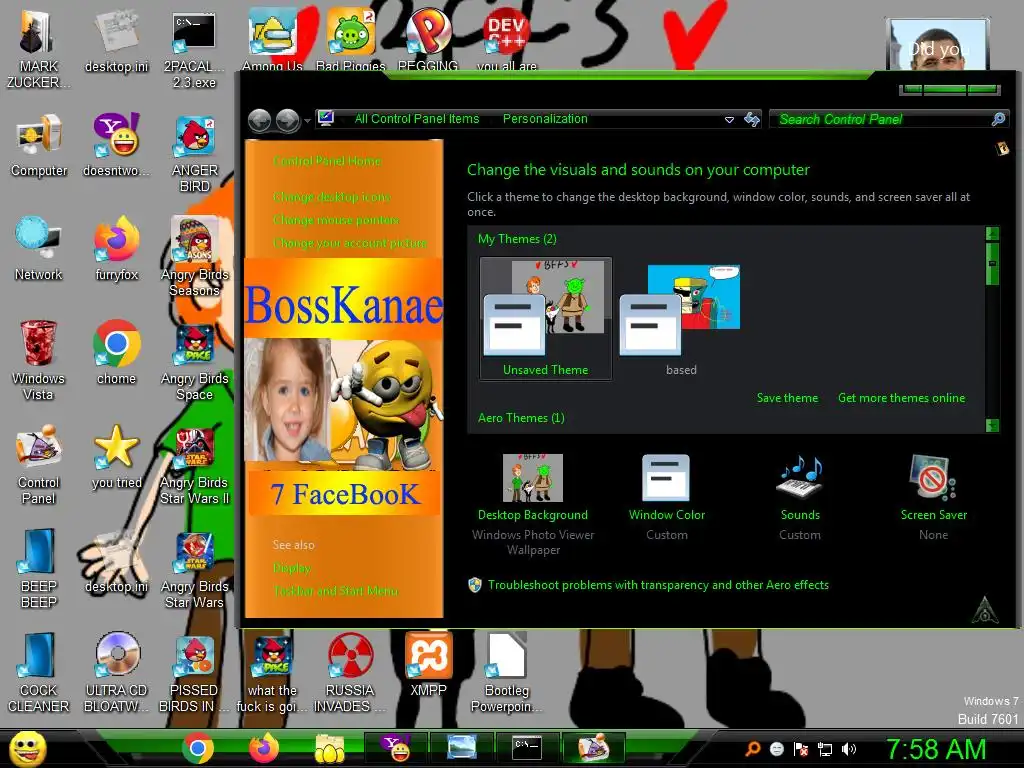Select the Unsaved Theme thumbnail
1024x768 pixels.
[545, 318]
